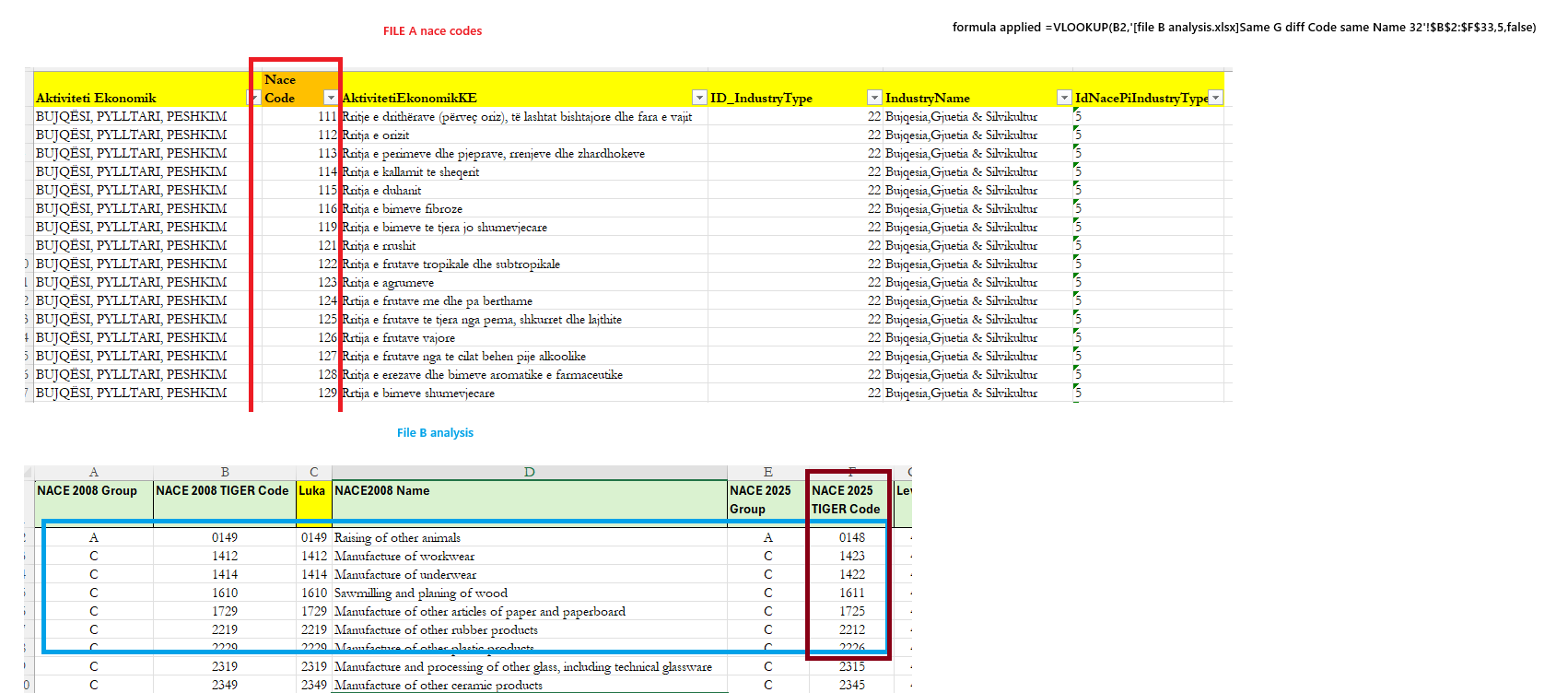Viewport: 1568px width, 693px height.
Task: Click the VLOOKUP formula text
Action: (x=1245, y=28)
